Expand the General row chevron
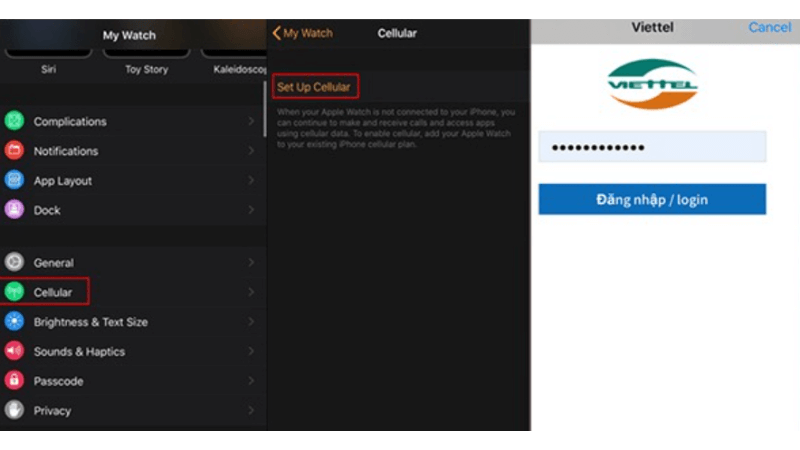This screenshot has width=800, height=450. click(251, 262)
